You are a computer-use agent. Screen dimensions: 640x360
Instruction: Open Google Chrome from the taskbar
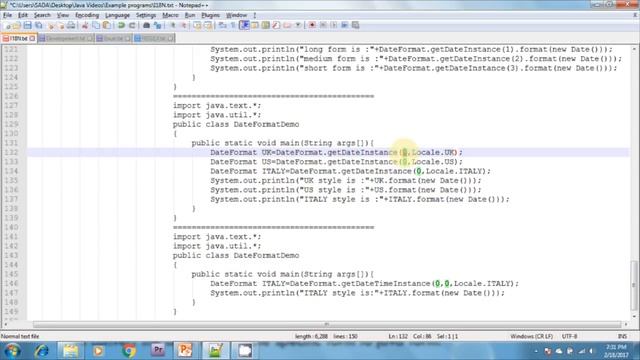[x=129, y=351]
